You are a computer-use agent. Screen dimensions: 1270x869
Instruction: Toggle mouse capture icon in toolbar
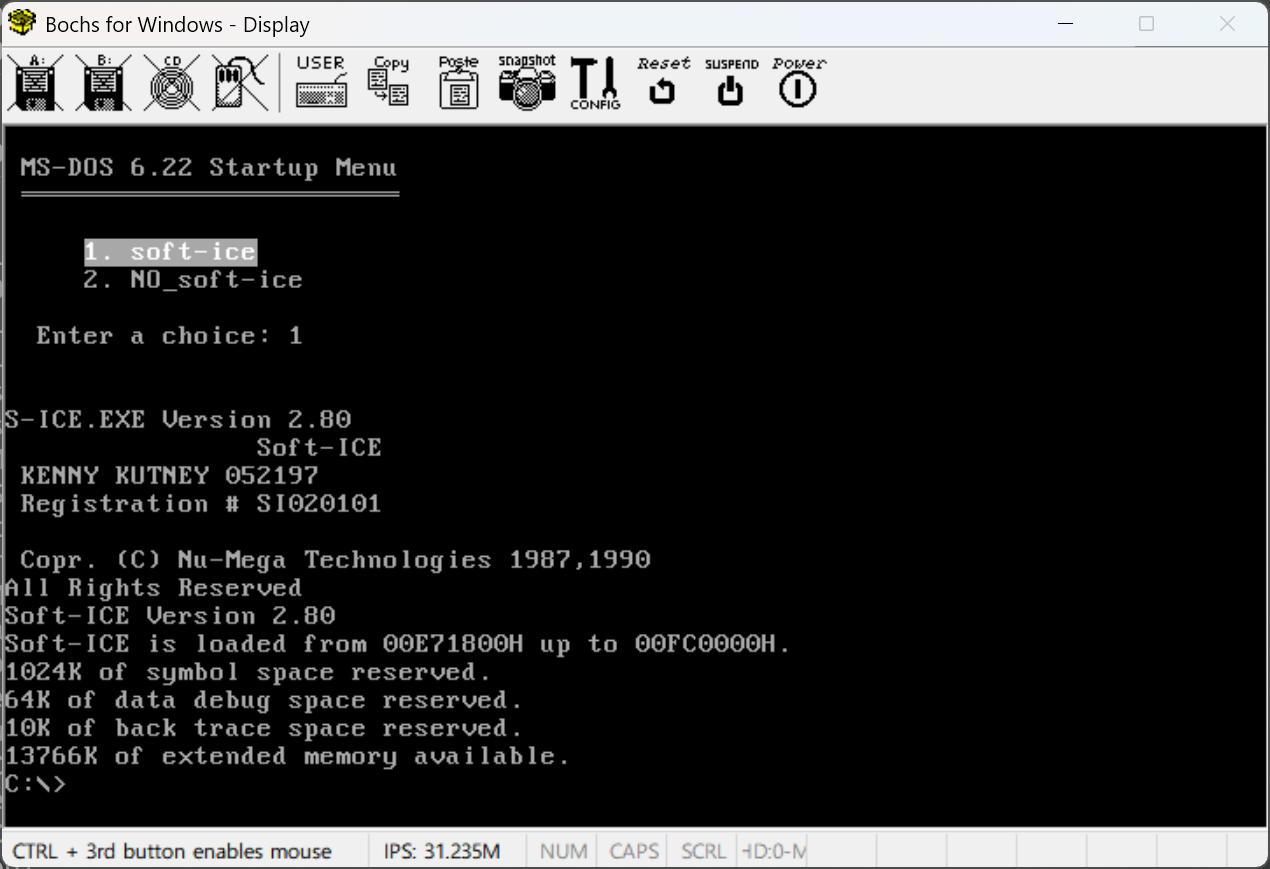pyautogui.click(x=240, y=83)
